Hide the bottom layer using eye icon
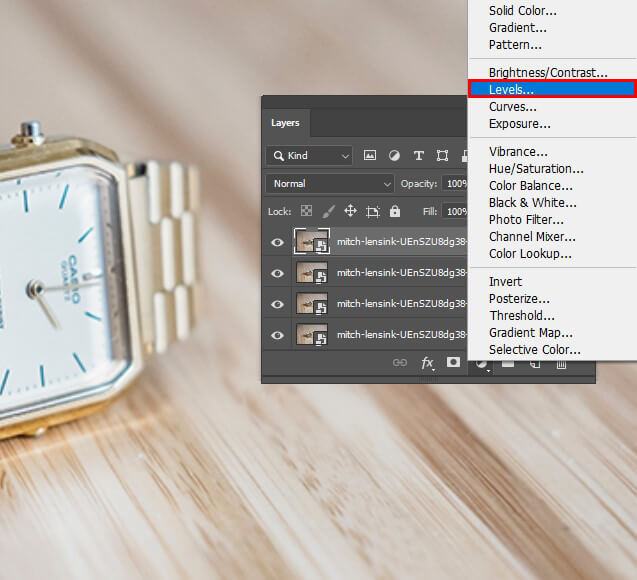 tap(279, 334)
